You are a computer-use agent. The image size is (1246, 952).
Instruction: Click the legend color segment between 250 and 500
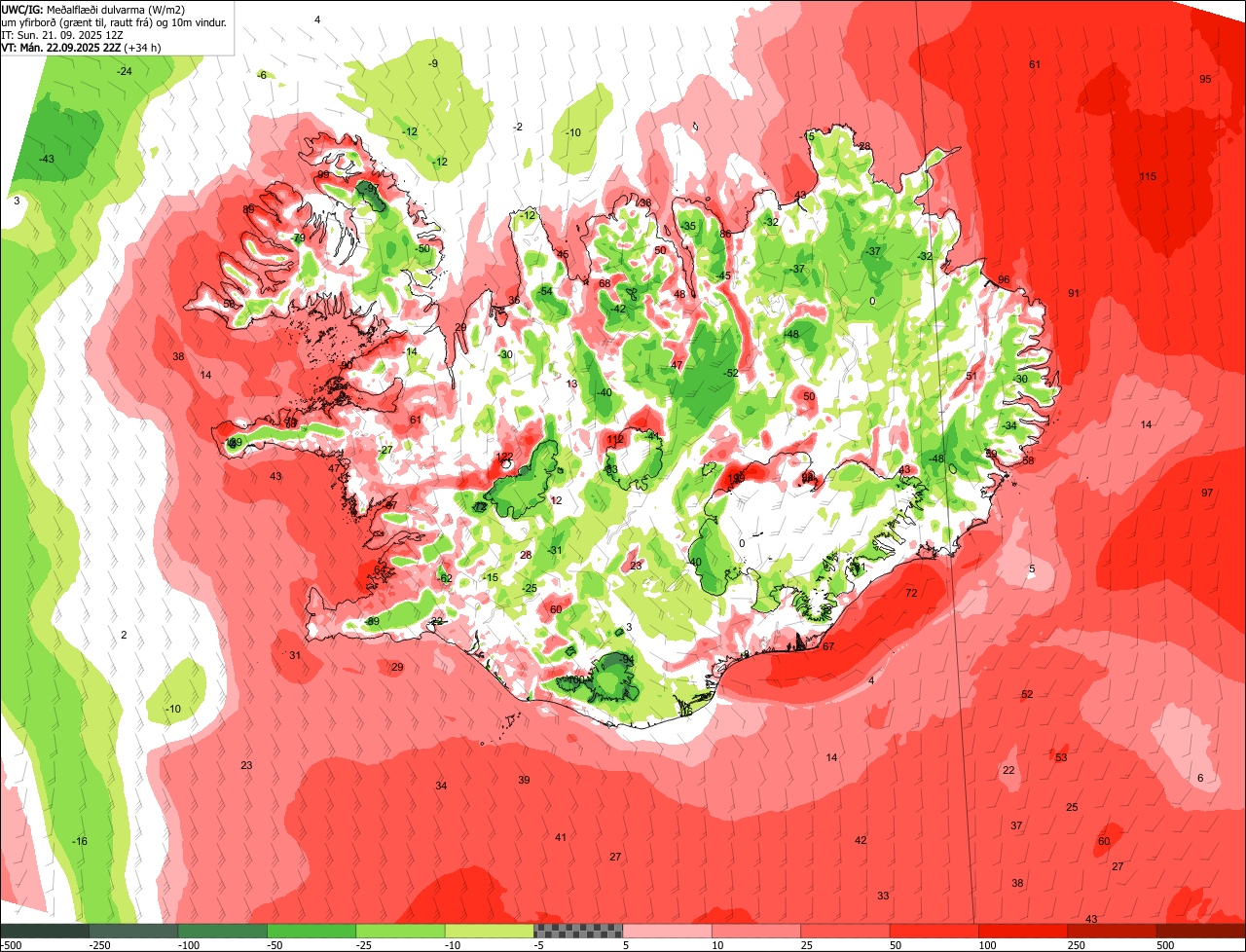[1112, 931]
